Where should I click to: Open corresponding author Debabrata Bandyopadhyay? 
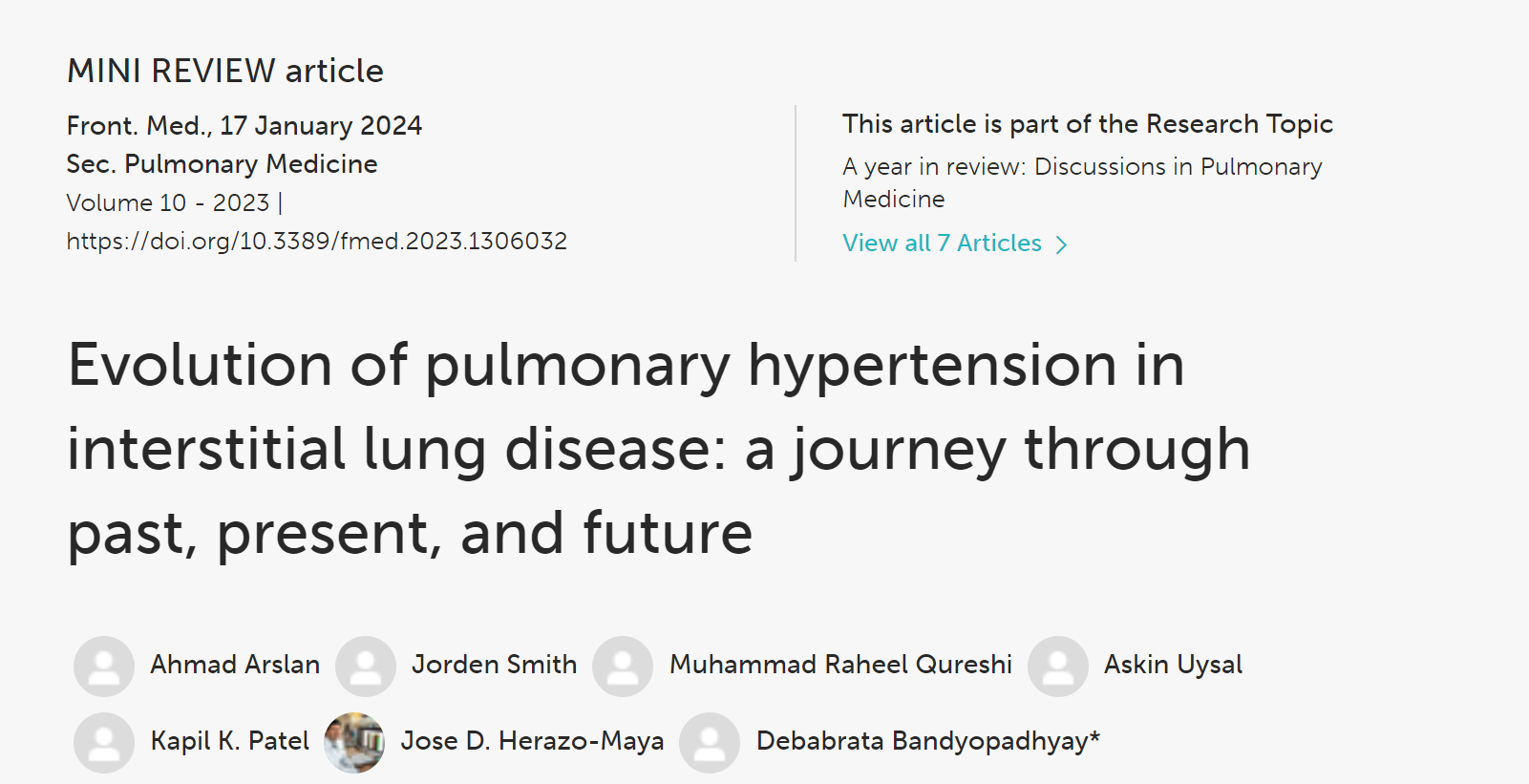pos(927,741)
